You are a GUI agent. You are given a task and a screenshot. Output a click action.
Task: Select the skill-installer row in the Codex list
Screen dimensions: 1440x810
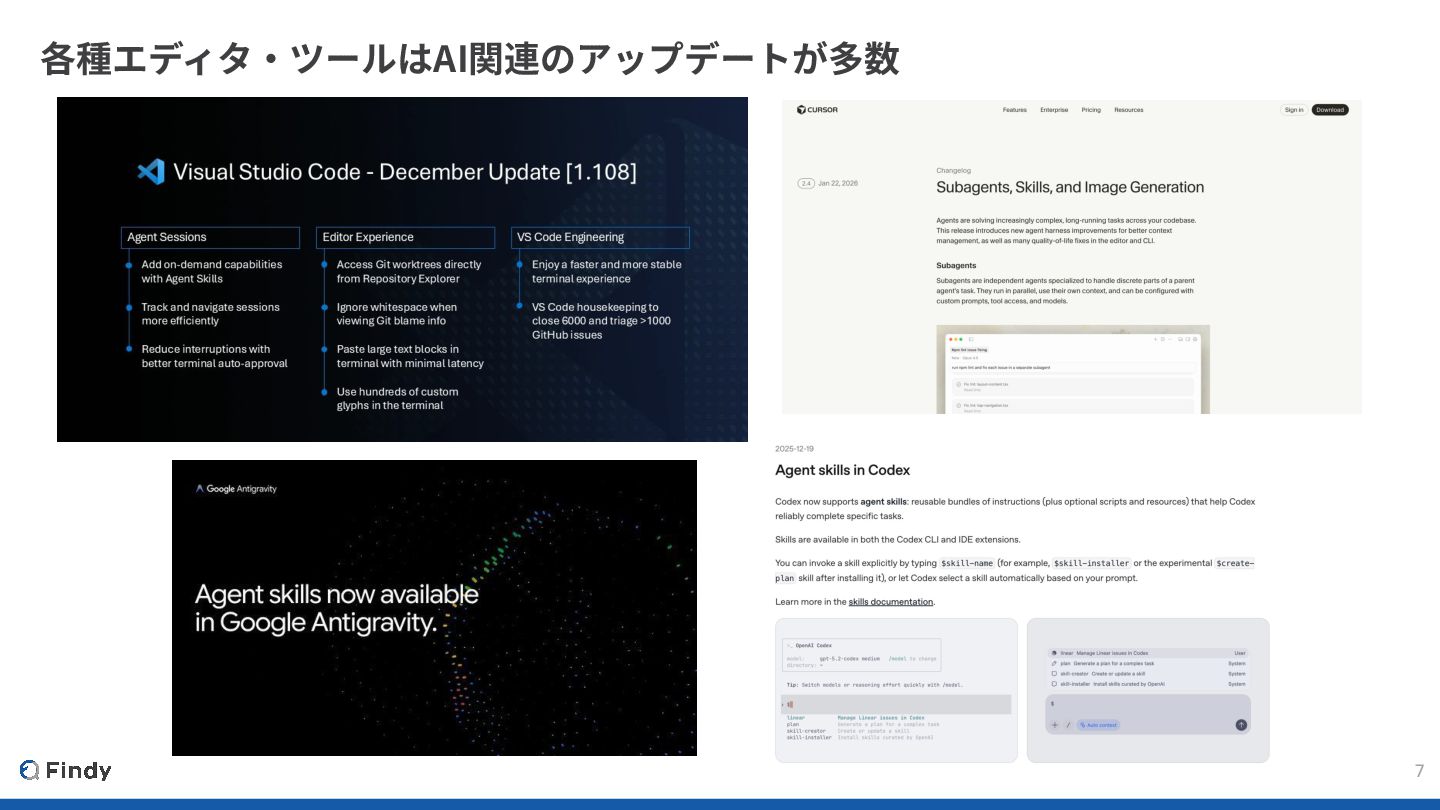click(1148, 684)
